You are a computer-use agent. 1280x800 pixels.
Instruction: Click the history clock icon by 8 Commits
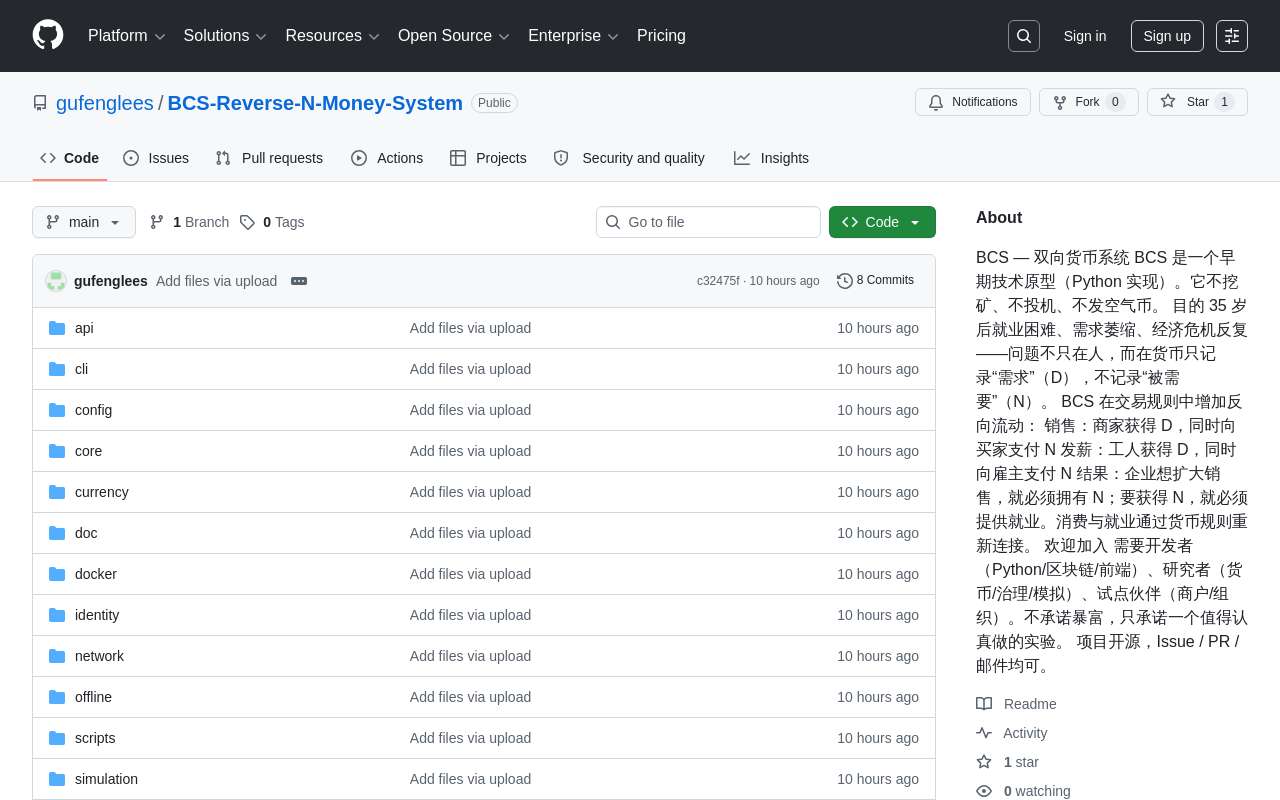point(845,281)
